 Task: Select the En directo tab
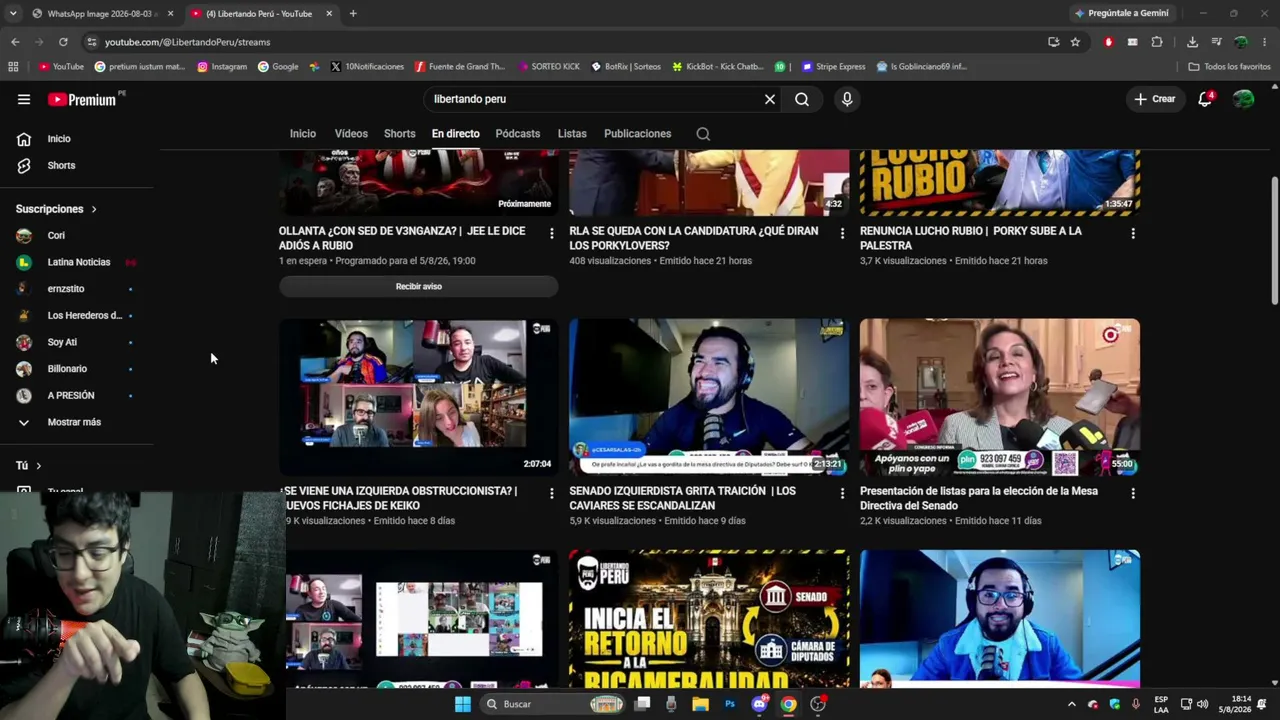coord(456,134)
